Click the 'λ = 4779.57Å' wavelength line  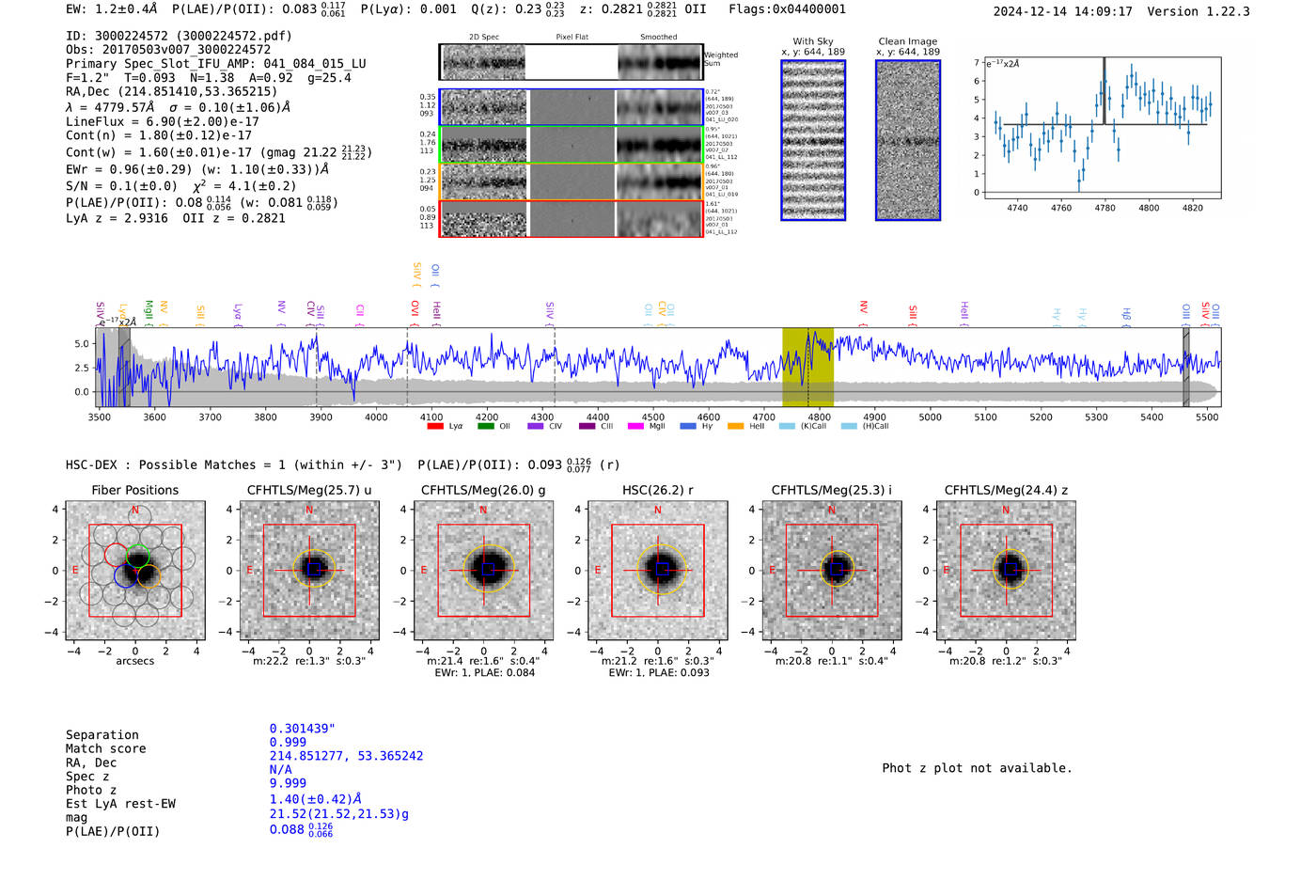coord(111,107)
